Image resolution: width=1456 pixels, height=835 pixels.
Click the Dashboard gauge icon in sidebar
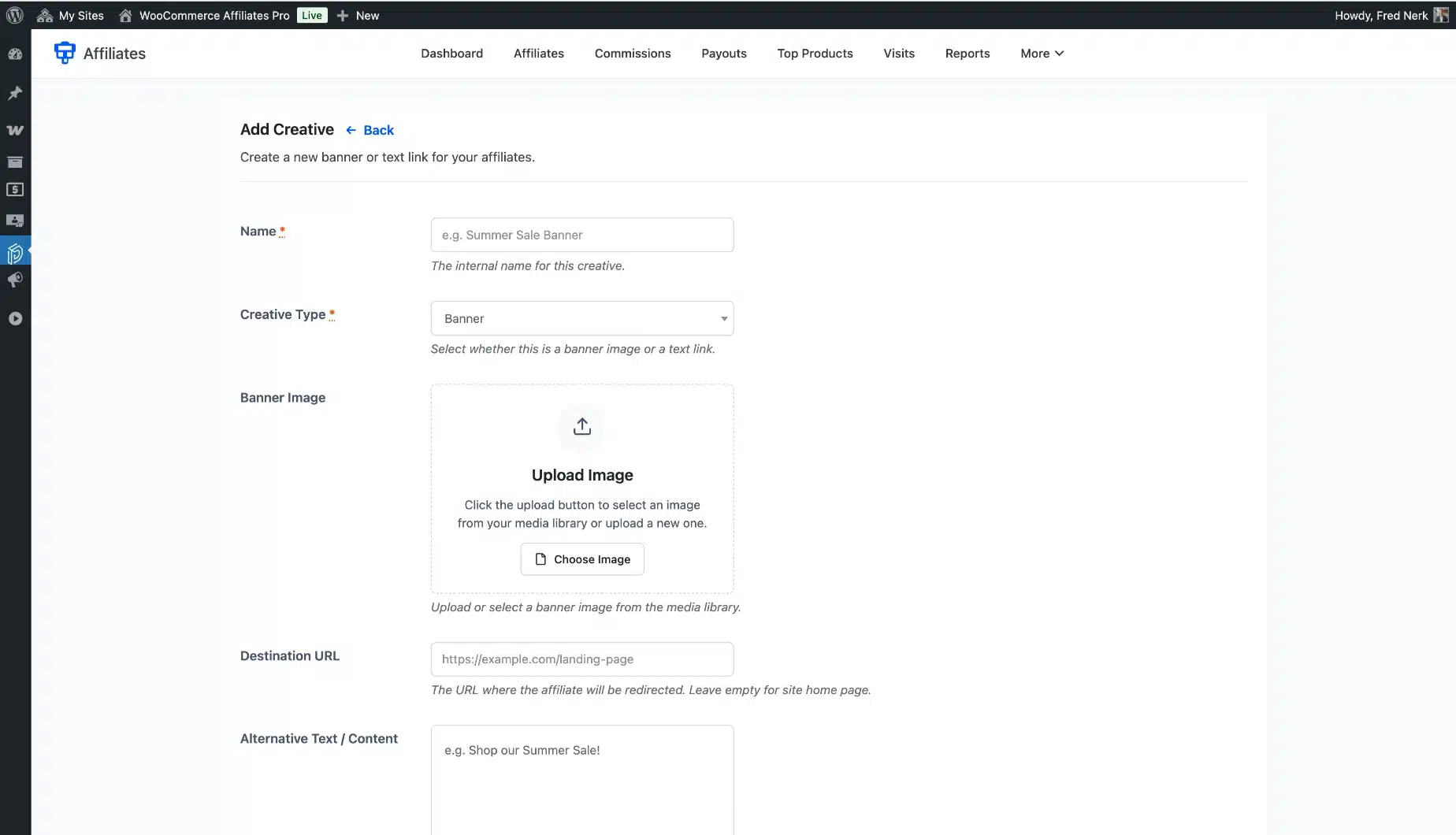tap(15, 54)
